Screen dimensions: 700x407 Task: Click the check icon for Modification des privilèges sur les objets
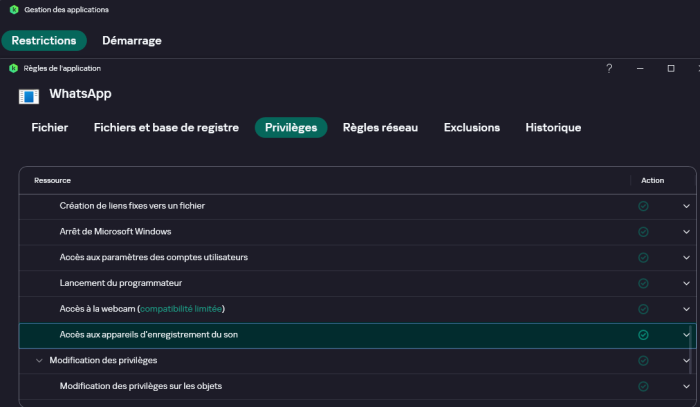pyautogui.click(x=643, y=386)
